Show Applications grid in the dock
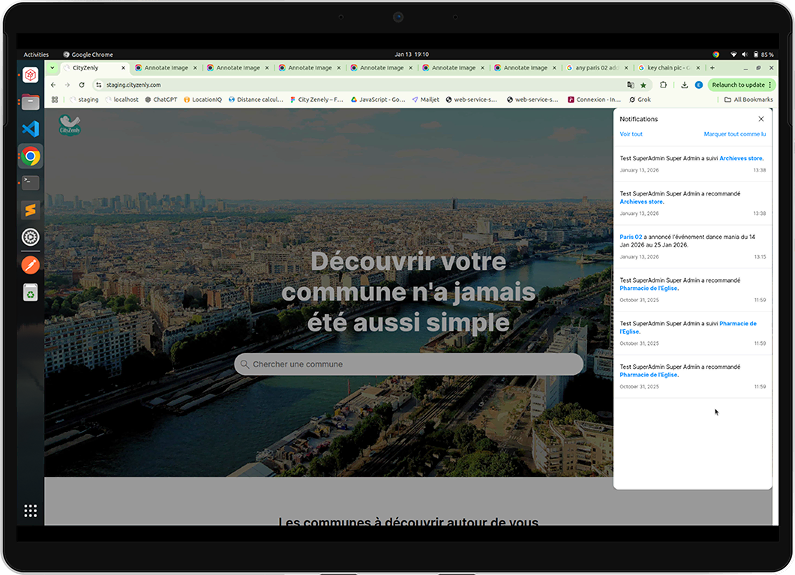 pyautogui.click(x=30, y=511)
